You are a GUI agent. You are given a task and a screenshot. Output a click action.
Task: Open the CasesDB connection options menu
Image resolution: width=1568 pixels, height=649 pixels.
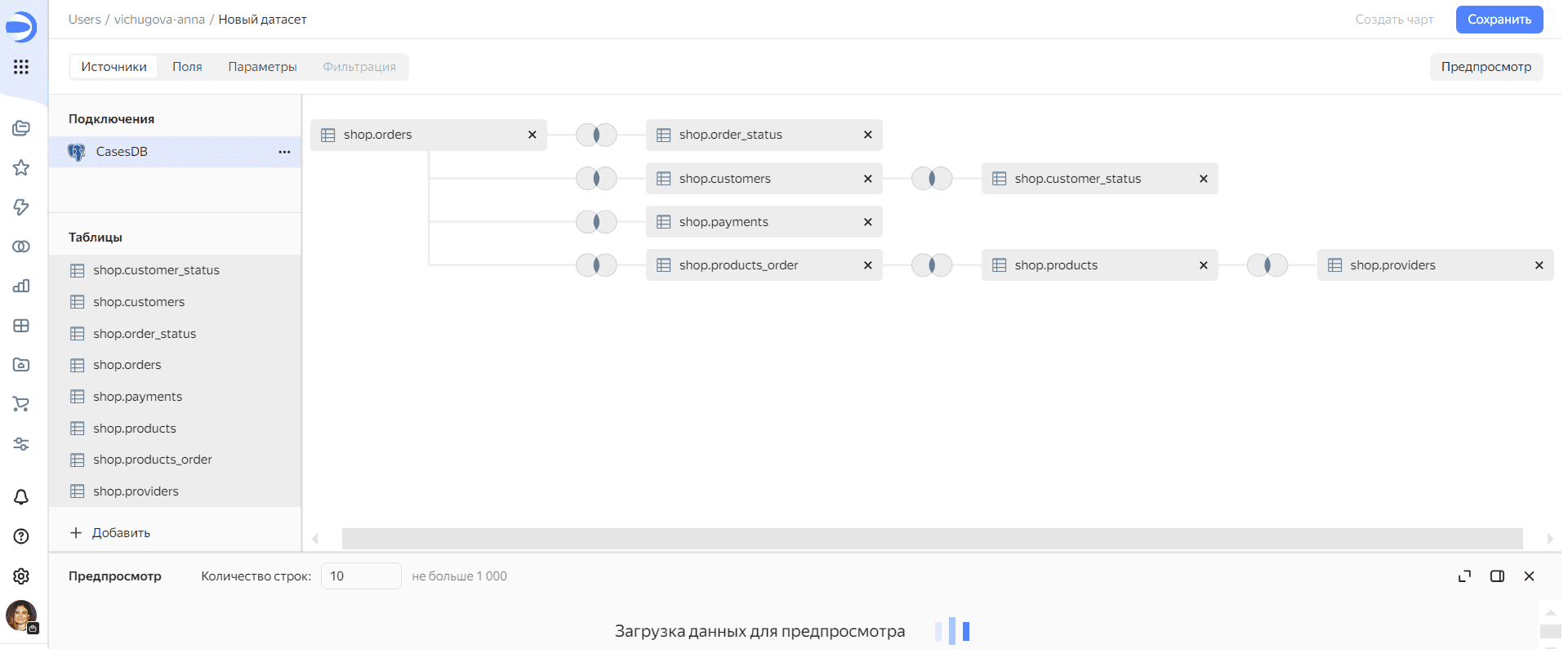coord(284,152)
